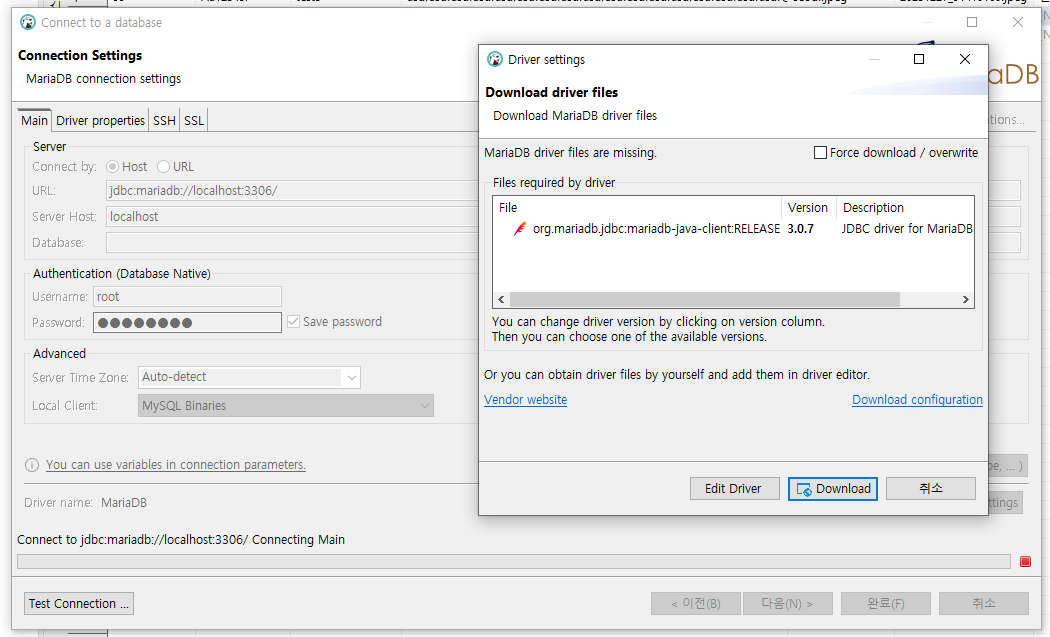Click the MariaDB driver feather icon

(520, 229)
